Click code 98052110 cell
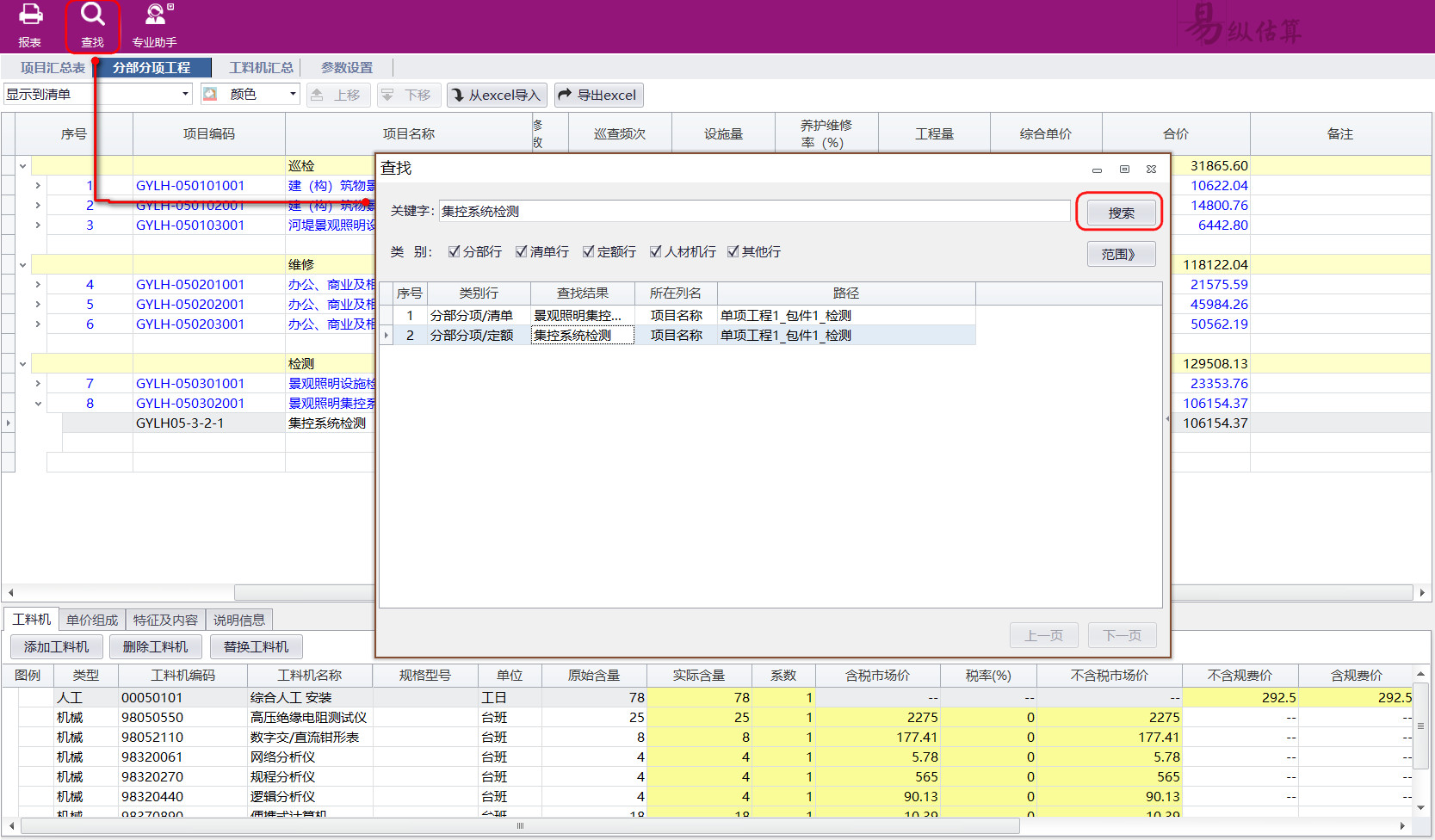Image resolution: width=1435 pixels, height=840 pixels. 182,738
